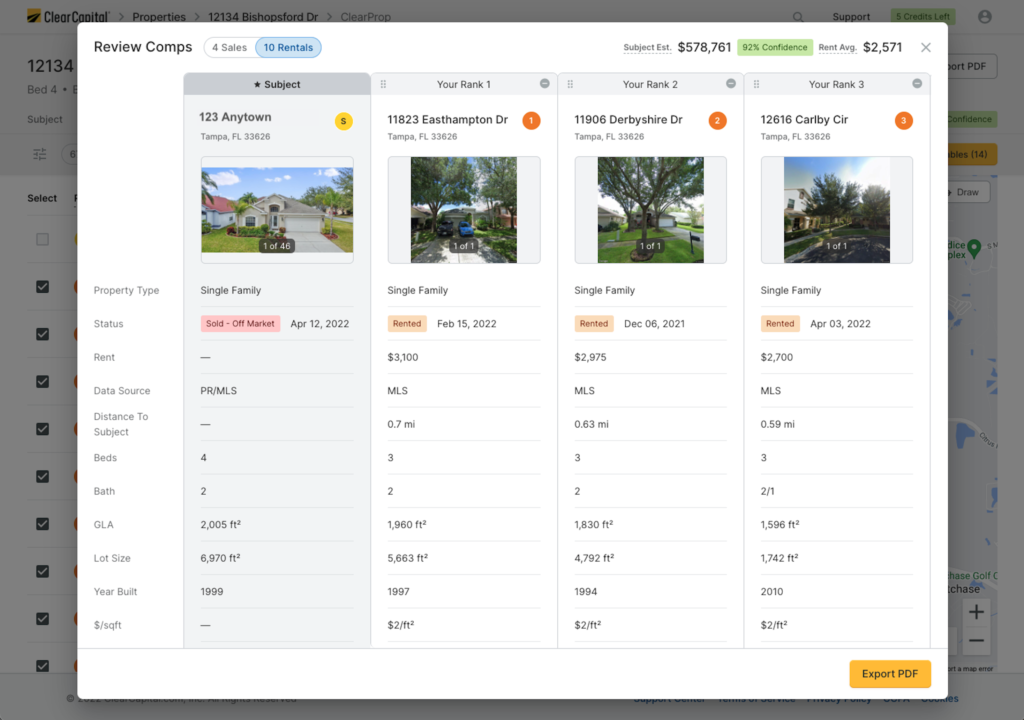Click the 92% Confidence badge

click(775, 47)
